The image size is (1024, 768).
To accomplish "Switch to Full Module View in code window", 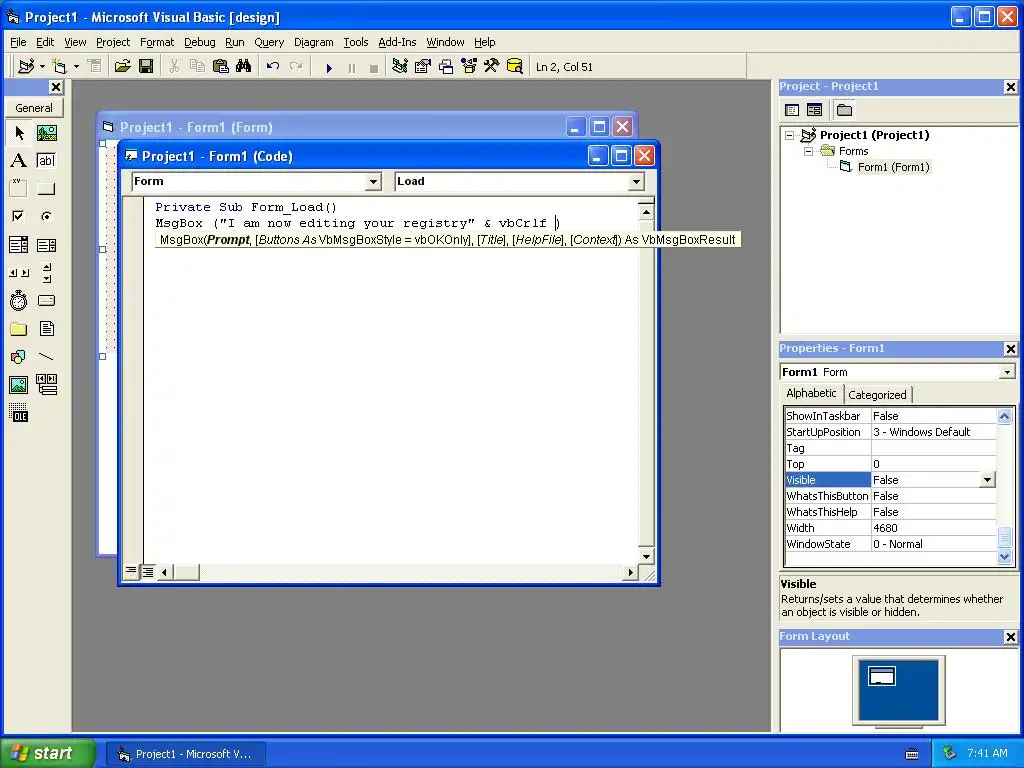I will tap(148, 572).
